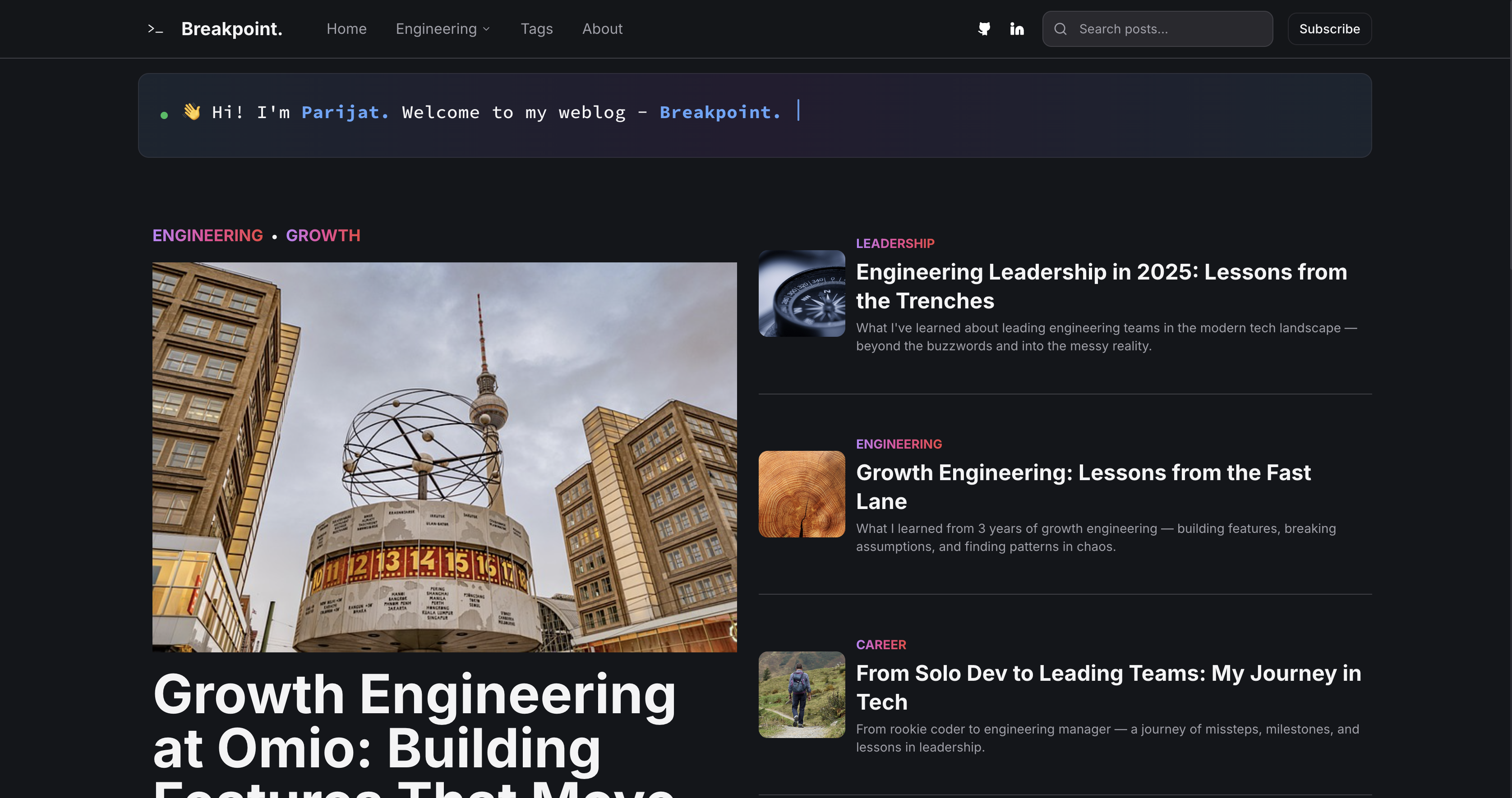Click the search magnifier icon
This screenshot has width=1512, height=798.
[x=1060, y=29]
